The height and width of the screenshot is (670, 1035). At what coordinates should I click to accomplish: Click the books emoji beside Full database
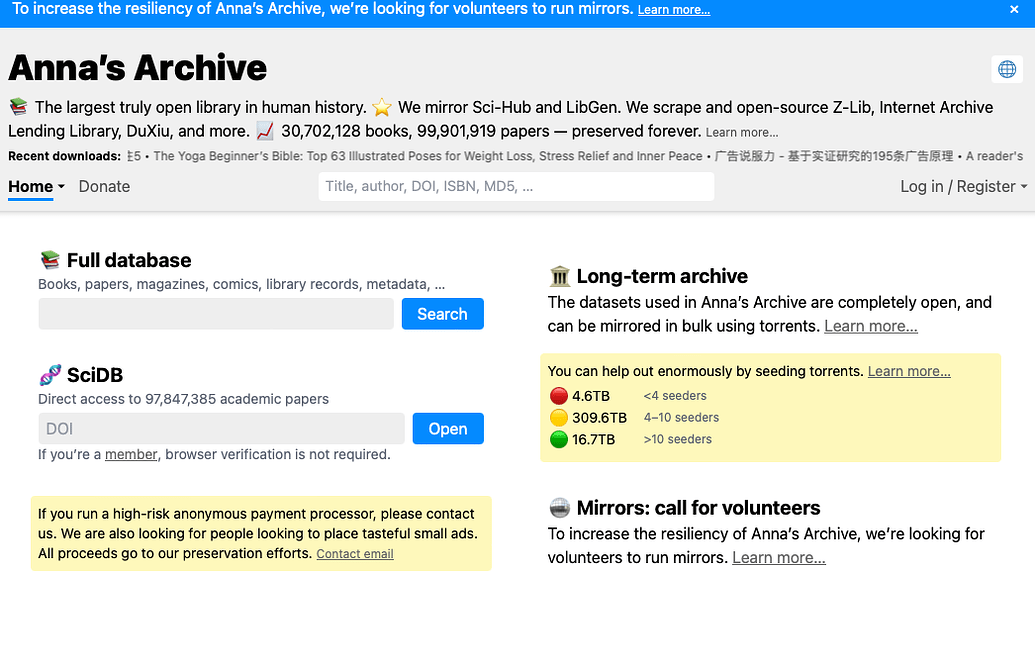coord(50,261)
